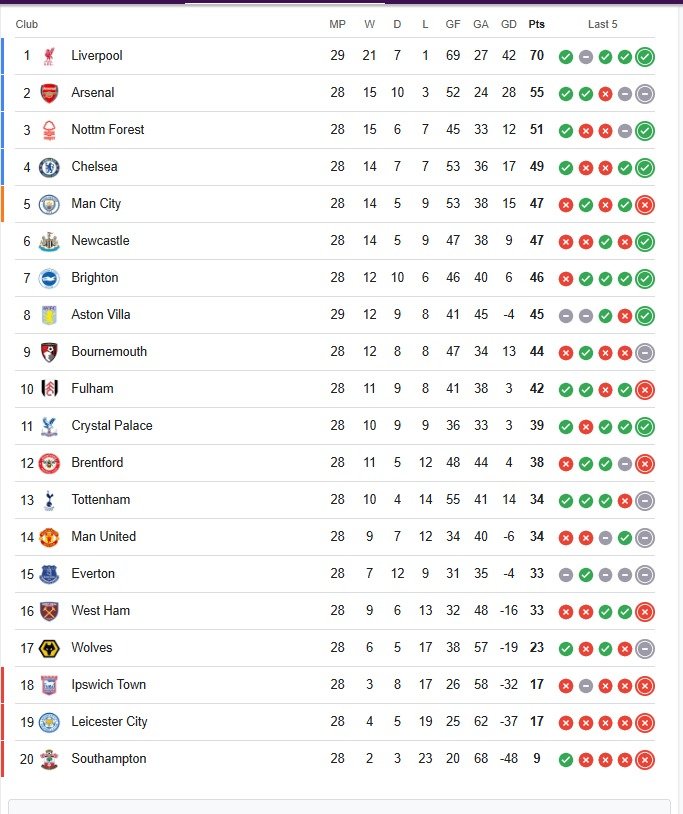
Task: Click the Club column header
Action: click(x=26, y=24)
